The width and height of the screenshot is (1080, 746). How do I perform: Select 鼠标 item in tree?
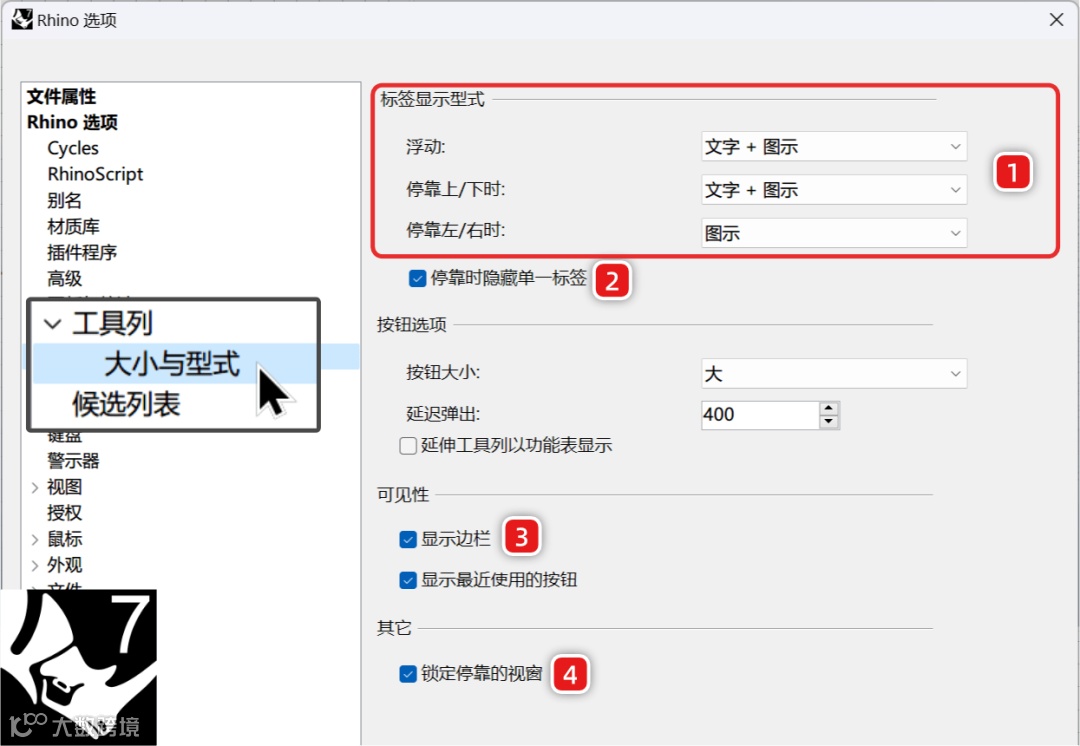click(x=64, y=539)
